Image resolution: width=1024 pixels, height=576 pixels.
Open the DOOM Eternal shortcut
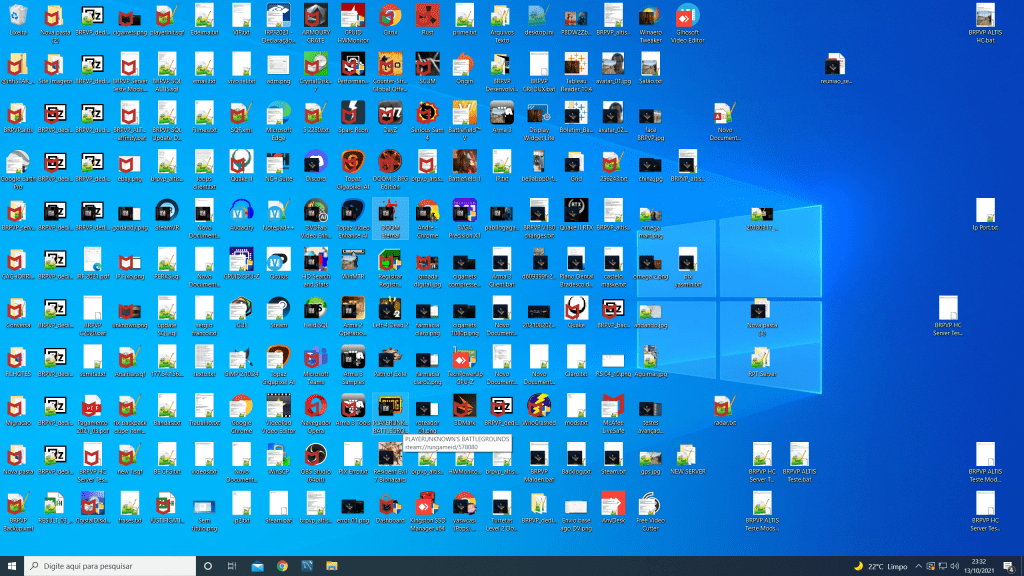[389, 210]
